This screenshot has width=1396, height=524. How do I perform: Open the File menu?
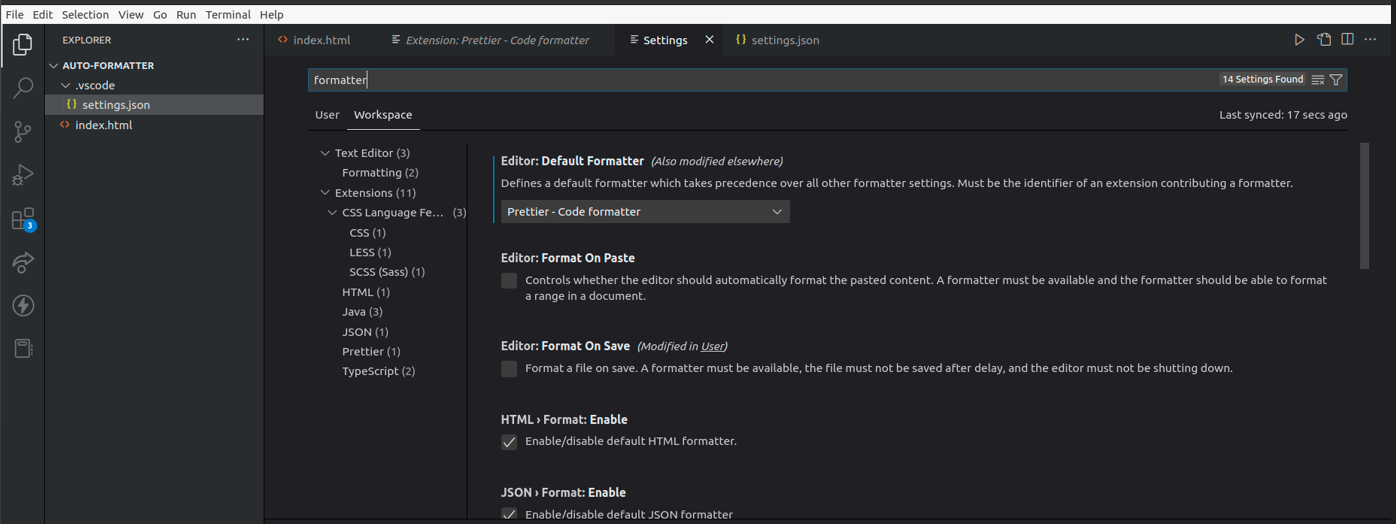pos(15,15)
